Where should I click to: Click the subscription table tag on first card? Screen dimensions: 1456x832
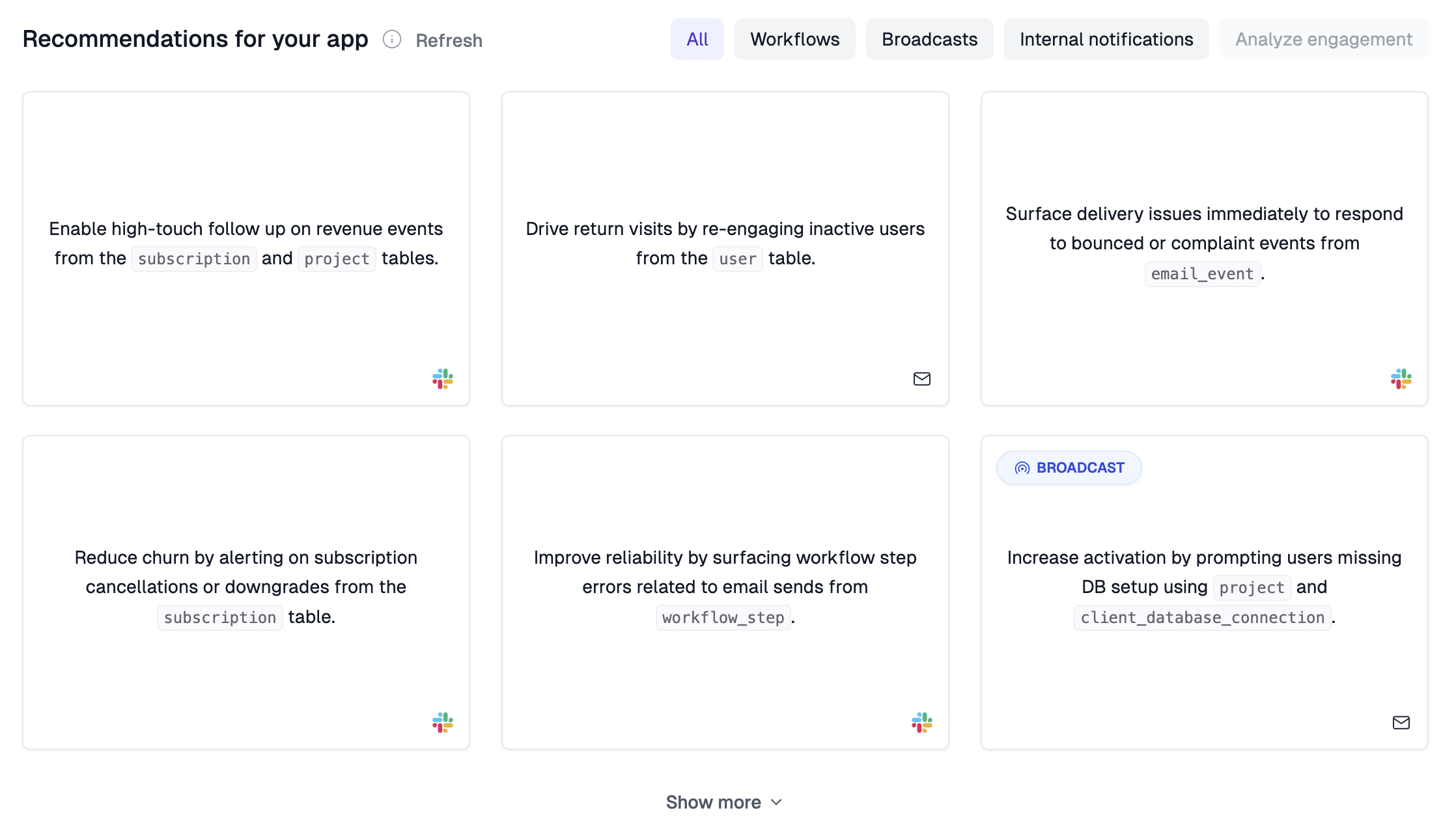click(194, 259)
